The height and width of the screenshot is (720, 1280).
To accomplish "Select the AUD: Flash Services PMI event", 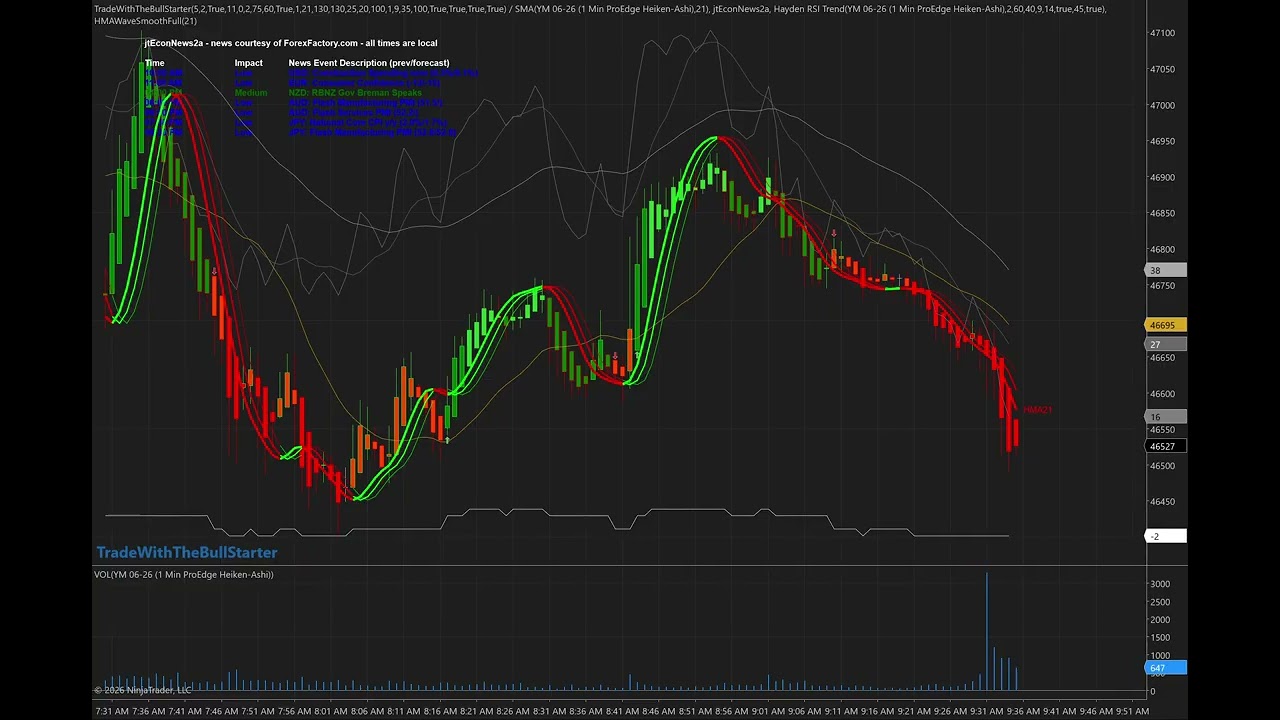I will tap(354, 113).
